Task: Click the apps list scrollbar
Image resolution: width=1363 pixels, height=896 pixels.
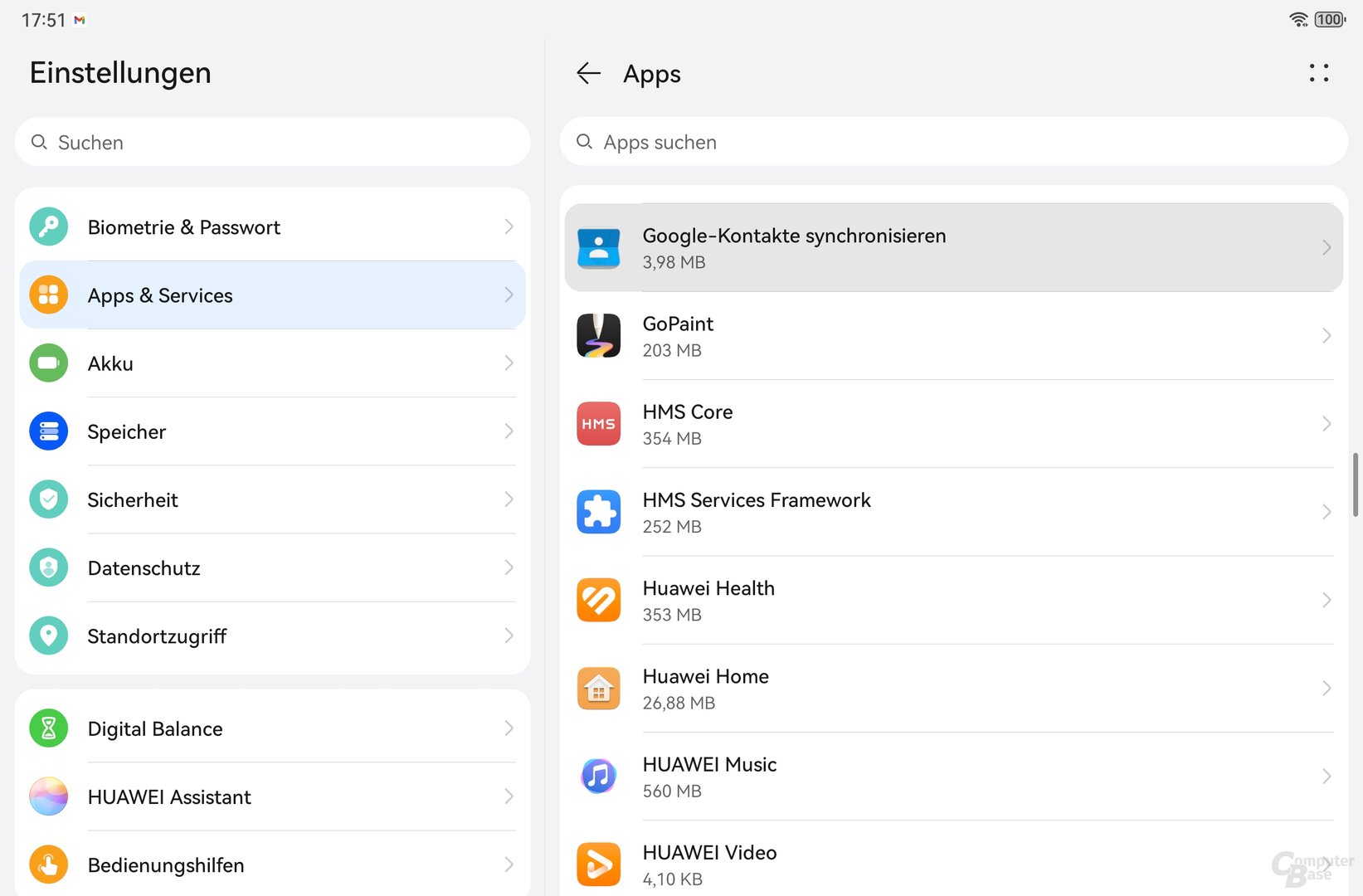Action: [x=1356, y=485]
